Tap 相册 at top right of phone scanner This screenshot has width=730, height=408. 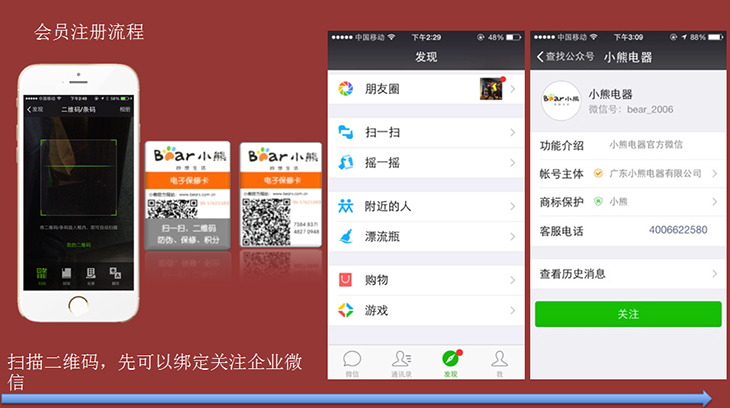click(x=125, y=109)
